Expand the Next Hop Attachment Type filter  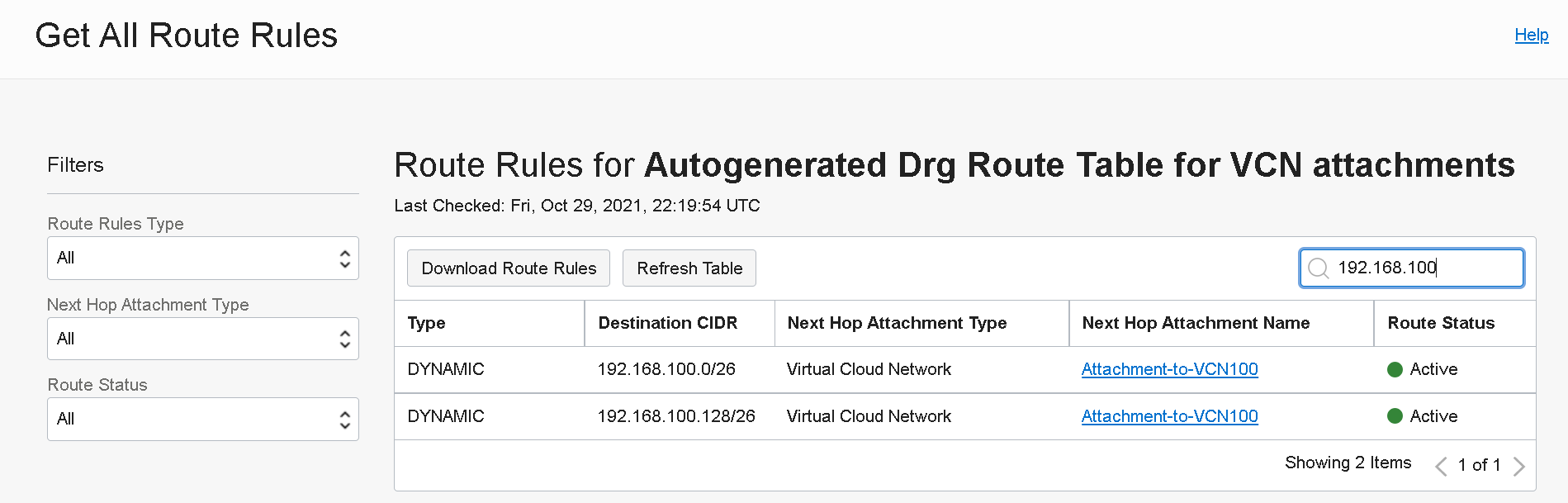tap(202, 339)
